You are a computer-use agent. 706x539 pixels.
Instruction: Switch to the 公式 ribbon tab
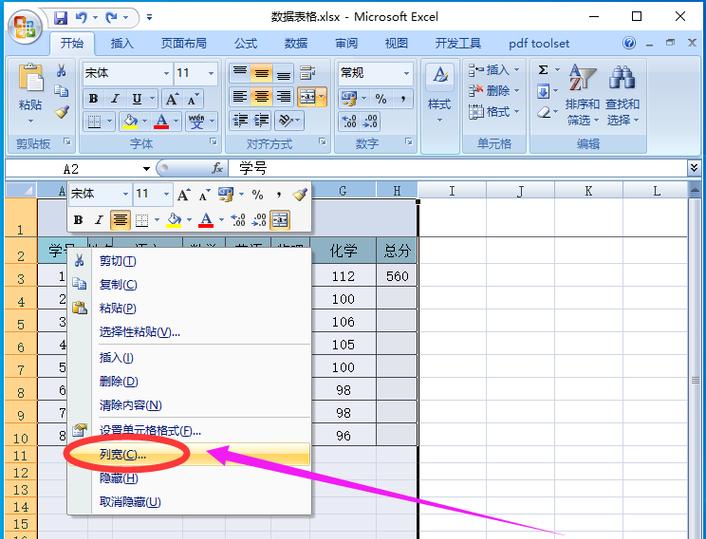point(245,43)
